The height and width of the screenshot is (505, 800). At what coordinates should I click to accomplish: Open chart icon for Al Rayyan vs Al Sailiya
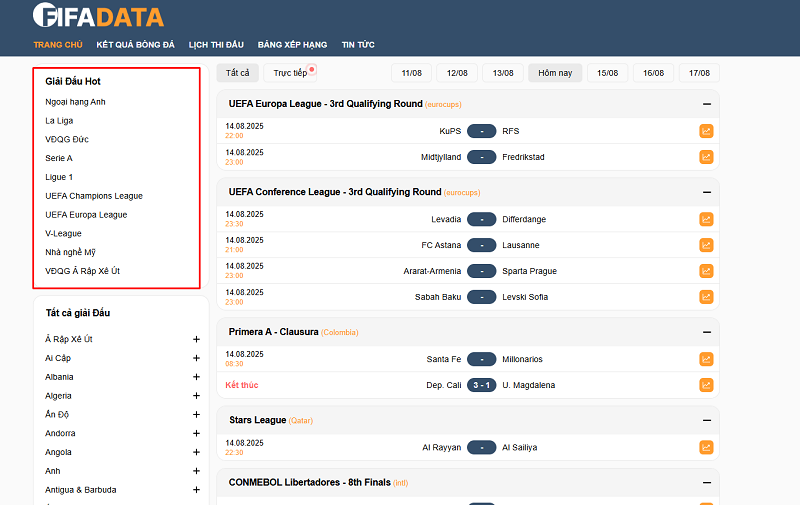click(x=706, y=447)
